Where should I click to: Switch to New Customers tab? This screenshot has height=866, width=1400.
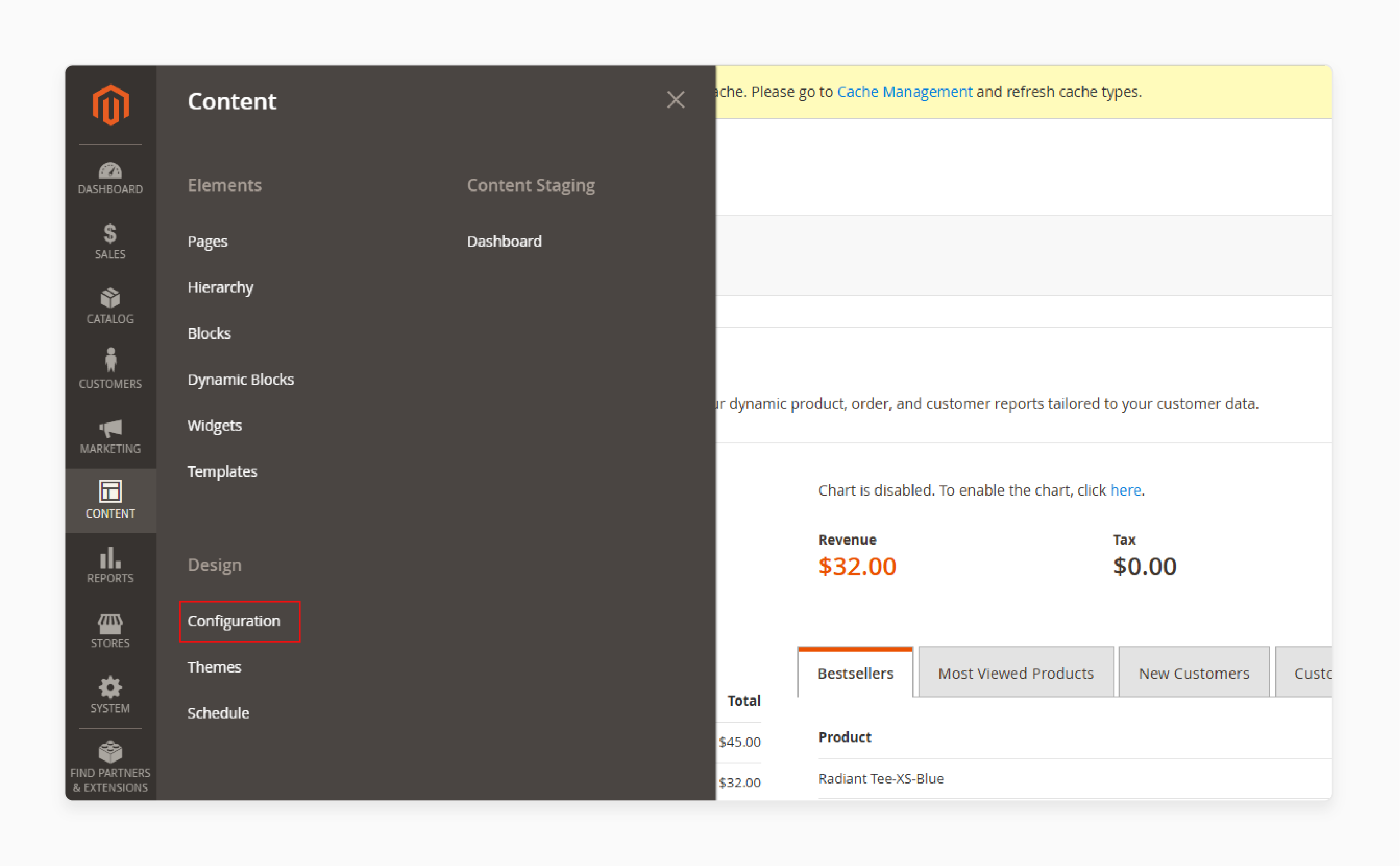click(x=1194, y=673)
